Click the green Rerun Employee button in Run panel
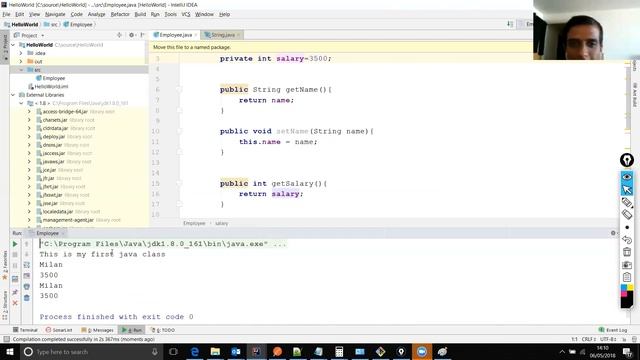Viewport: 640px width, 360px height. pos(15,244)
